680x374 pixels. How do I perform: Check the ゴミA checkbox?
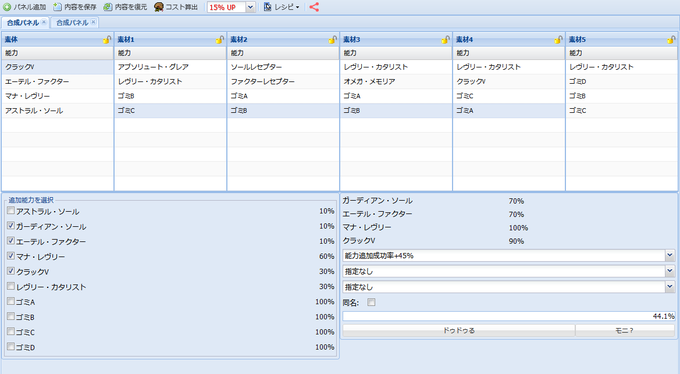pos(11,301)
